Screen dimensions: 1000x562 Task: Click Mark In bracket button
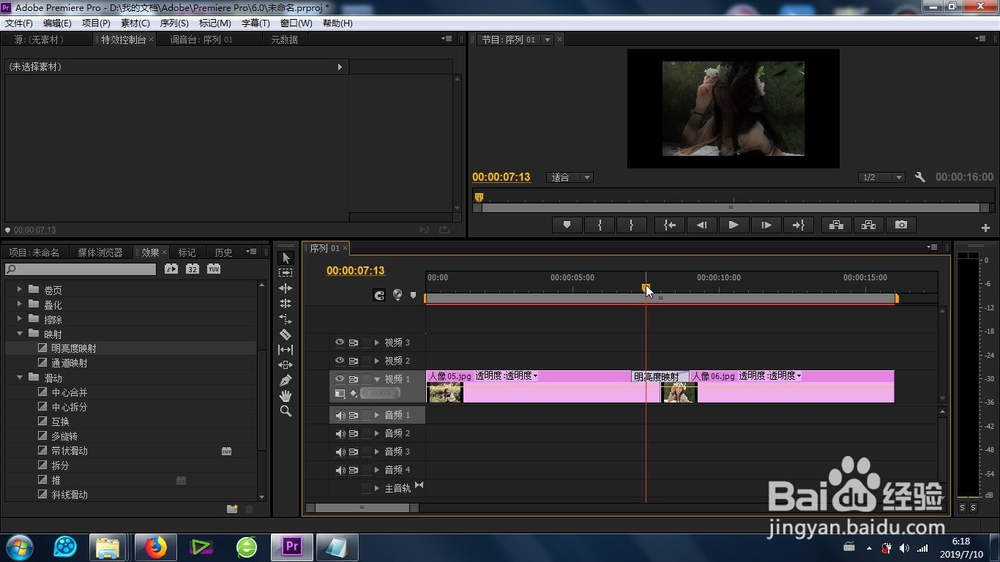pyautogui.click(x=599, y=225)
